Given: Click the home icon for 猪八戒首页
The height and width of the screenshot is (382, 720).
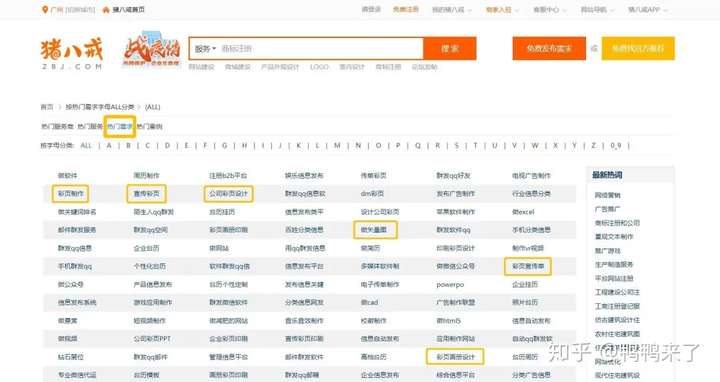Looking at the screenshot, I should 106,10.
